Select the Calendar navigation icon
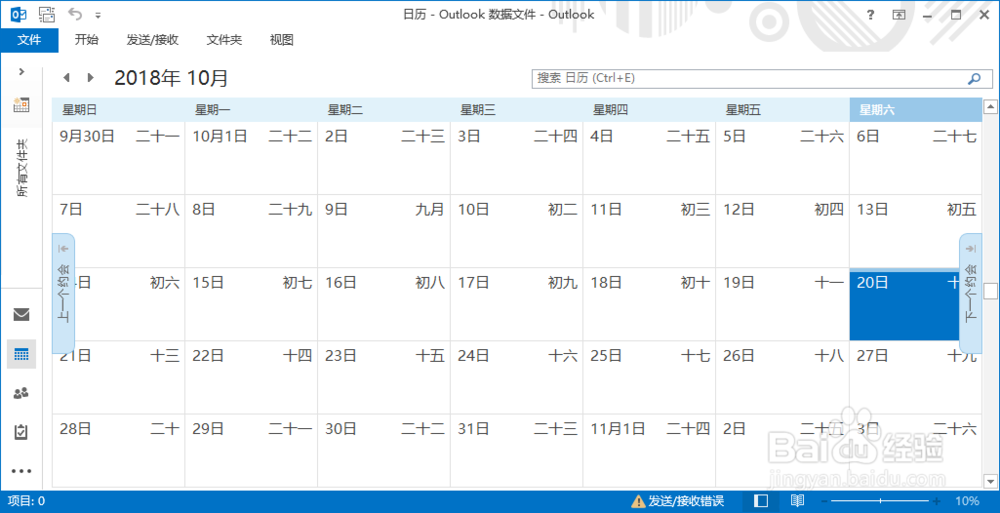This screenshot has height=513, width=1000. pos(21,354)
